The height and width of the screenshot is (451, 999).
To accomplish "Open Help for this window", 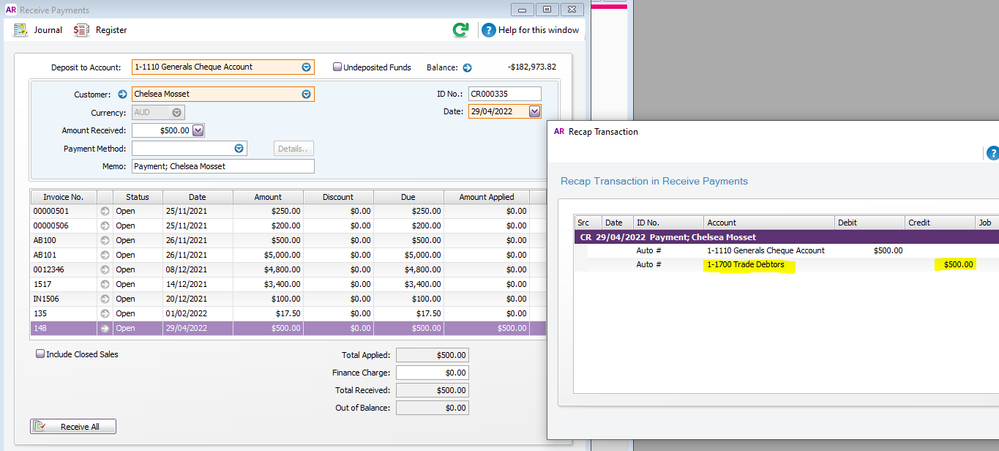I will [x=489, y=30].
